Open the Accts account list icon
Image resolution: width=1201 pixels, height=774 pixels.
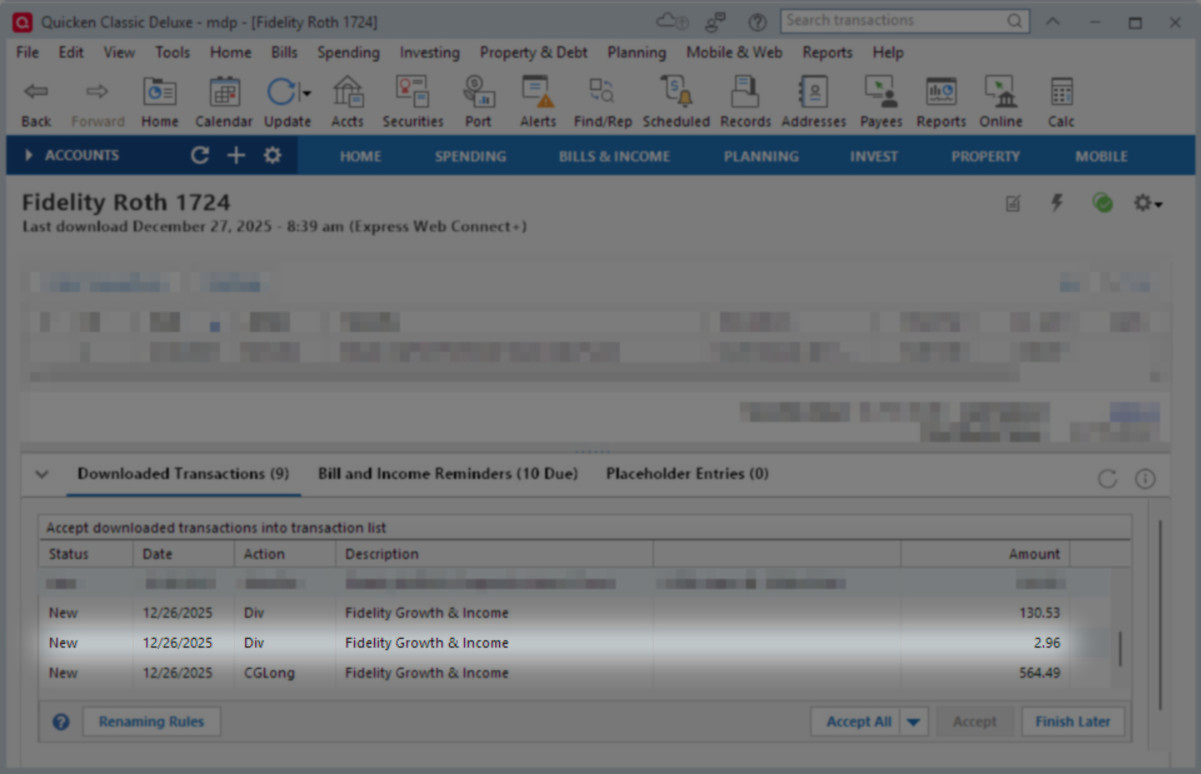(347, 102)
